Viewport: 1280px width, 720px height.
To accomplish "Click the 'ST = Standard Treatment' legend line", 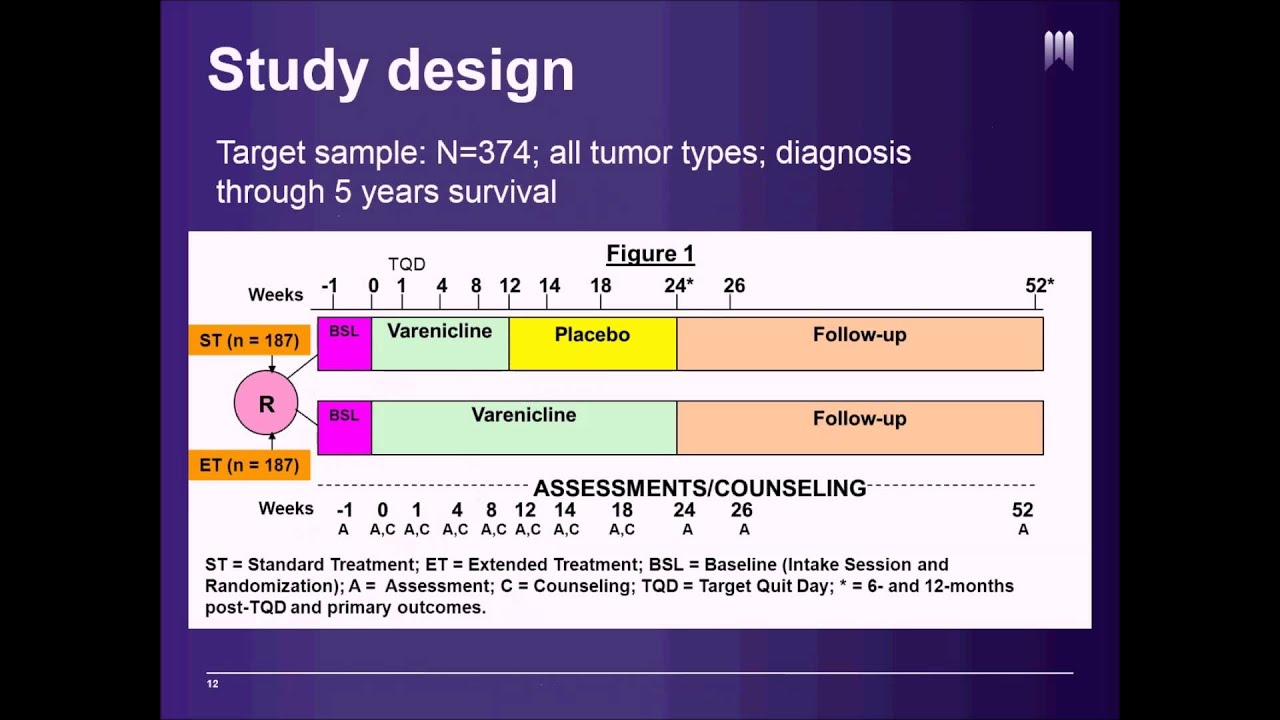I will pyautogui.click(x=577, y=565).
